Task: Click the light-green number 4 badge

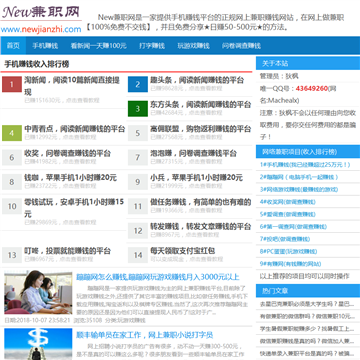Action: click(12, 133)
